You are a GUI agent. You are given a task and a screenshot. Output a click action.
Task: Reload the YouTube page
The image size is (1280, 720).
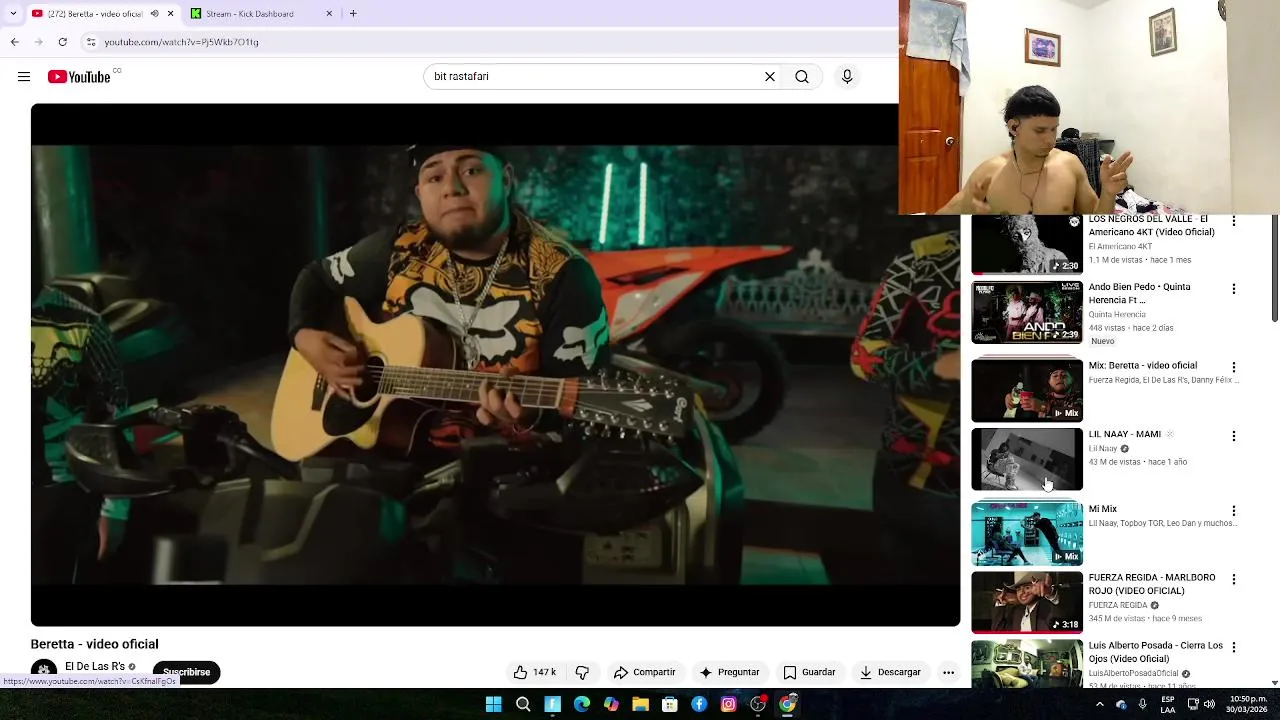tap(62, 42)
